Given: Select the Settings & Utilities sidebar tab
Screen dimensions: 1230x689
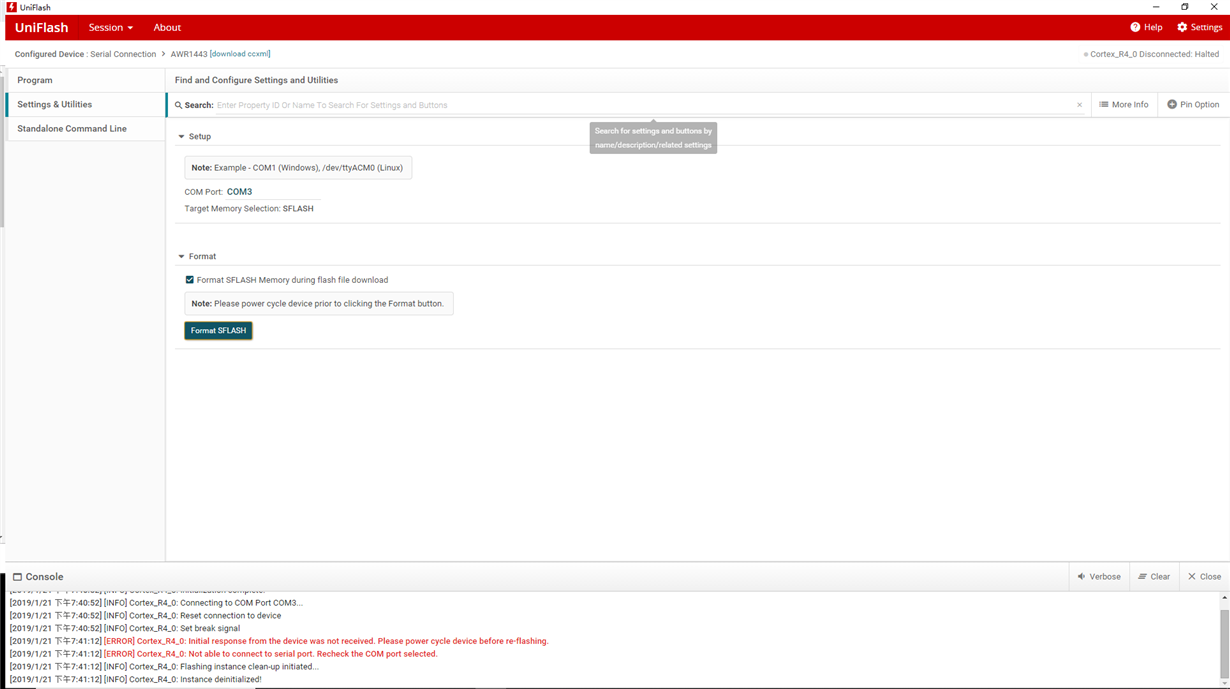Looking at the screenshot, I should pyautogui.click(x=85, y=104).
